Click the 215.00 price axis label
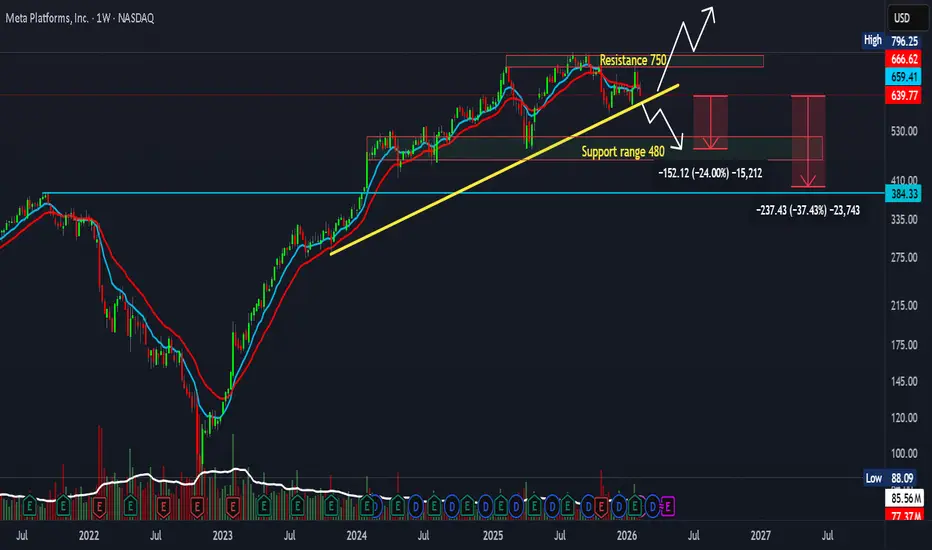 904,305
